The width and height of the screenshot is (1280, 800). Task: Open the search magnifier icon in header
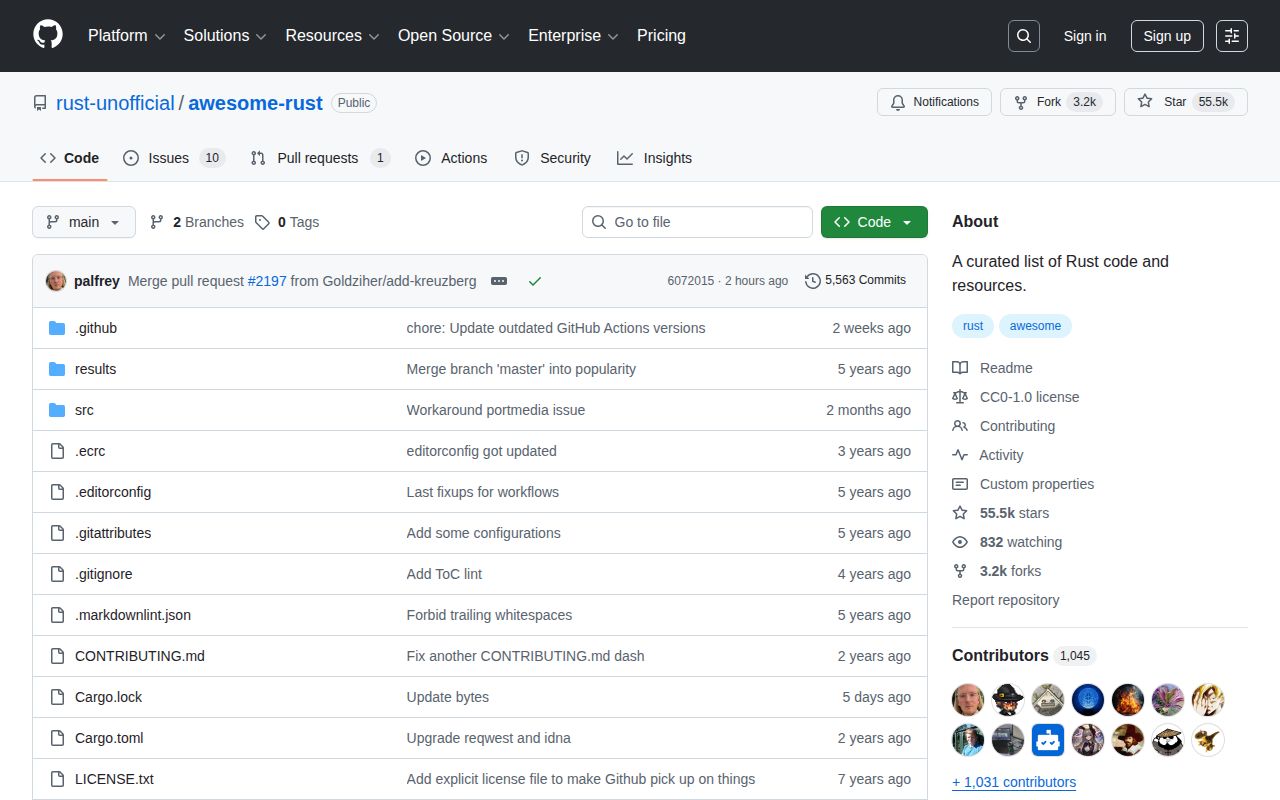1023,36
